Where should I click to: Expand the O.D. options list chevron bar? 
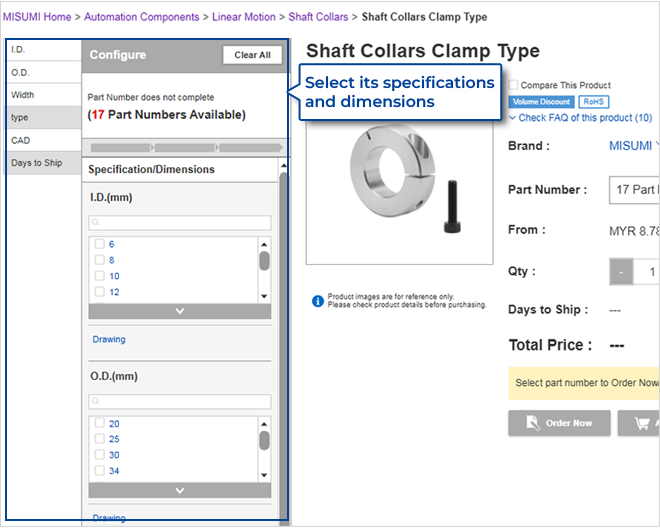pos(179,490)
